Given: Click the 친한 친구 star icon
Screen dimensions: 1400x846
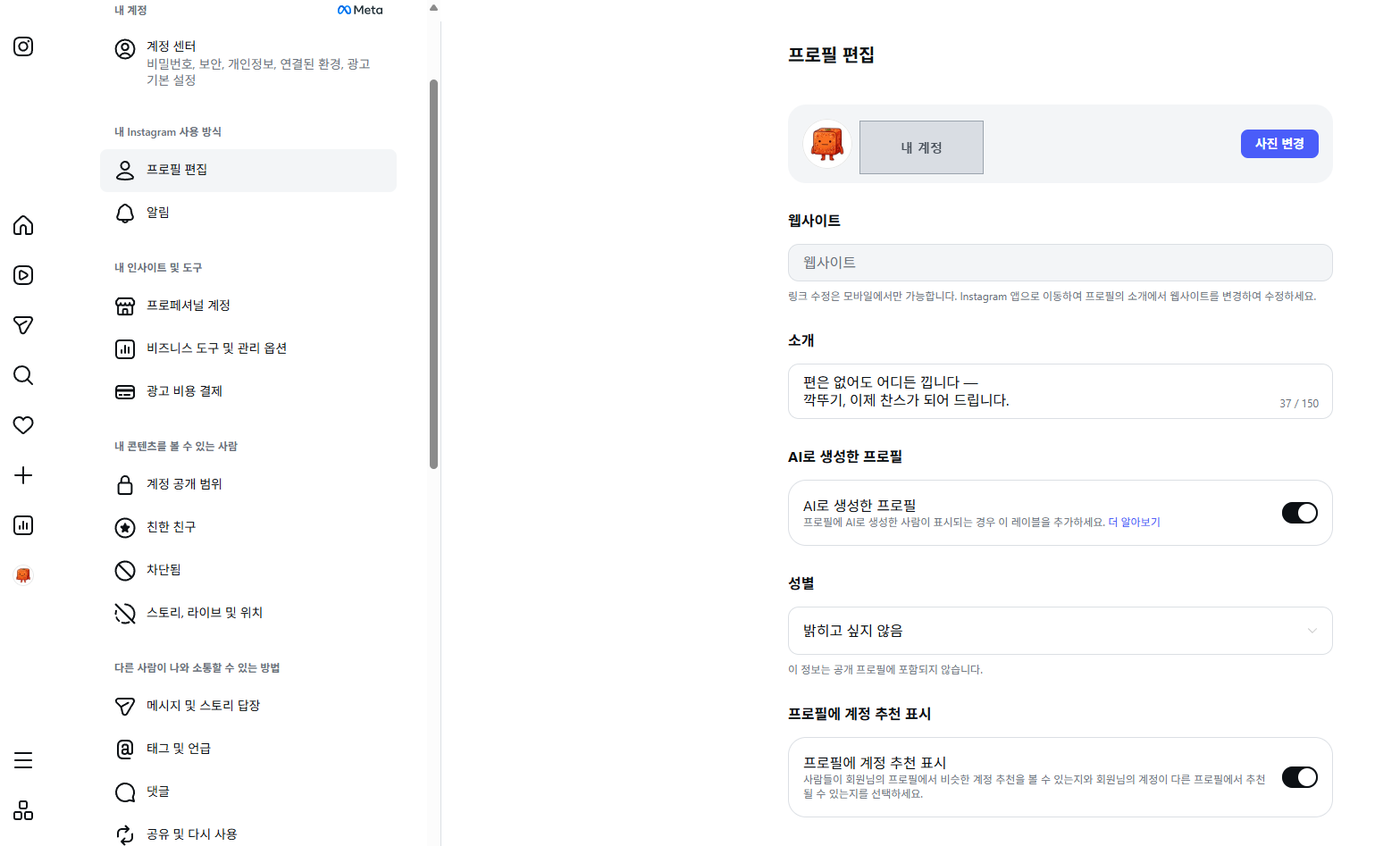Looking at the screenshot, I should click(125, 527).
